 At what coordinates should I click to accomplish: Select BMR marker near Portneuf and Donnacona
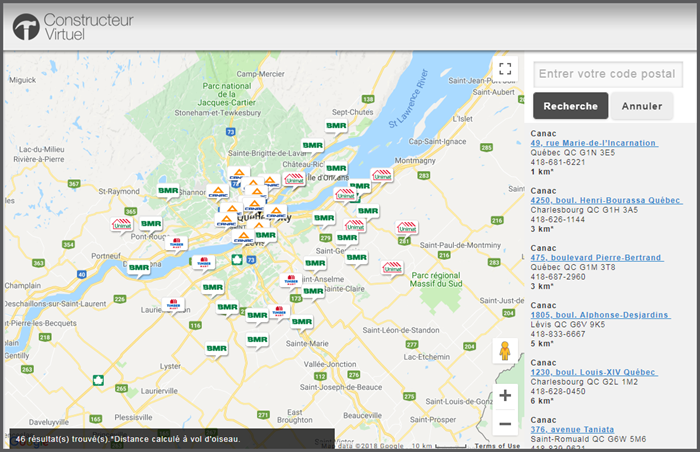coord(139,268)
